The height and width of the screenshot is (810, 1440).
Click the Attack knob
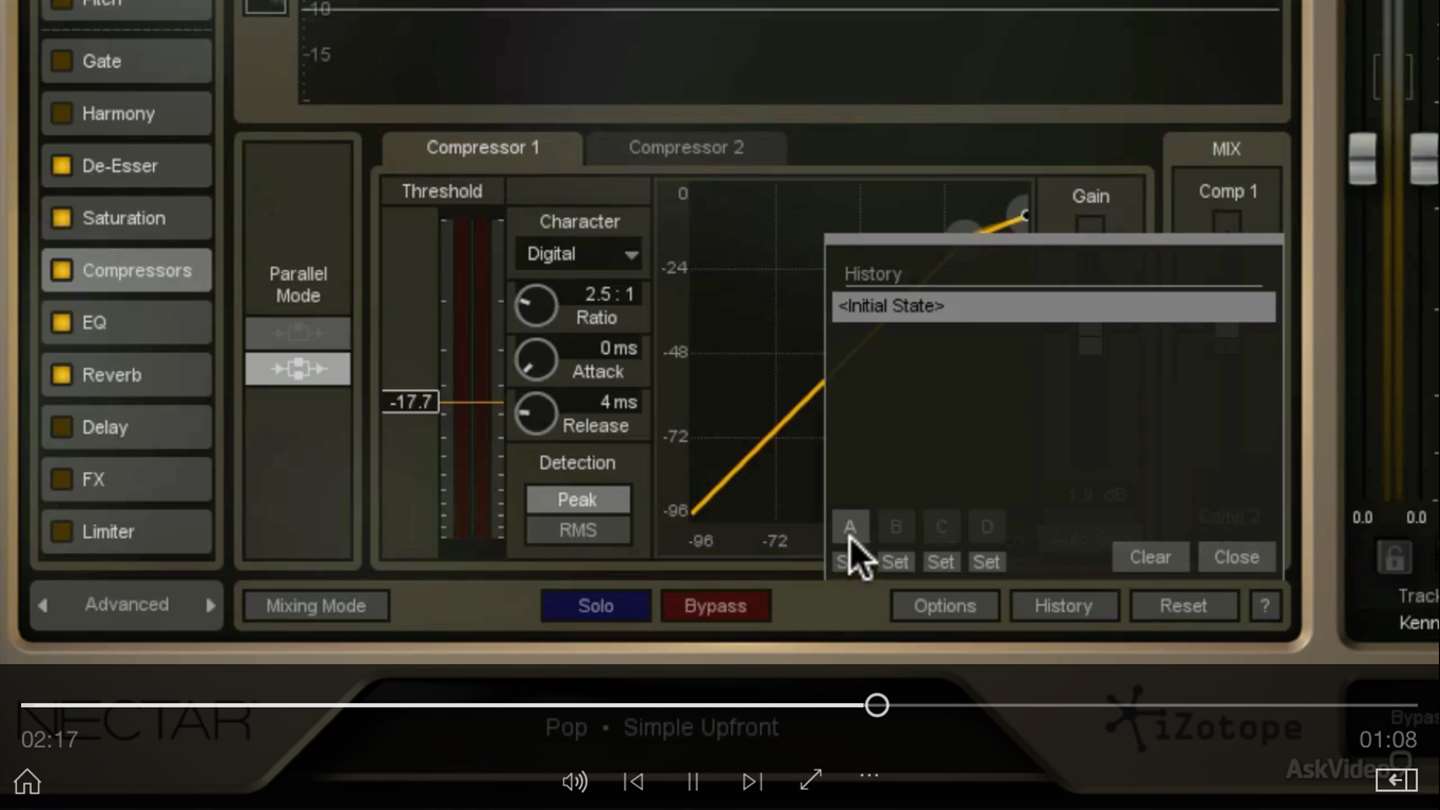coord(536,359)
